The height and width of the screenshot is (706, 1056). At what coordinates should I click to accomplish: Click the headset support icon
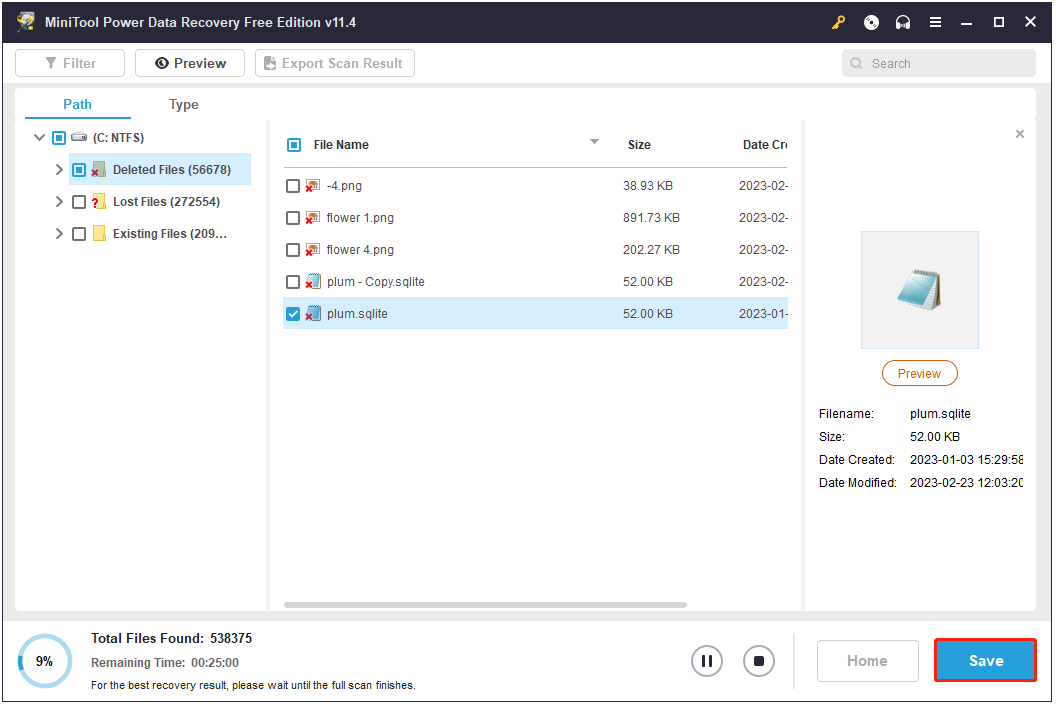click(x=902, y=22)
